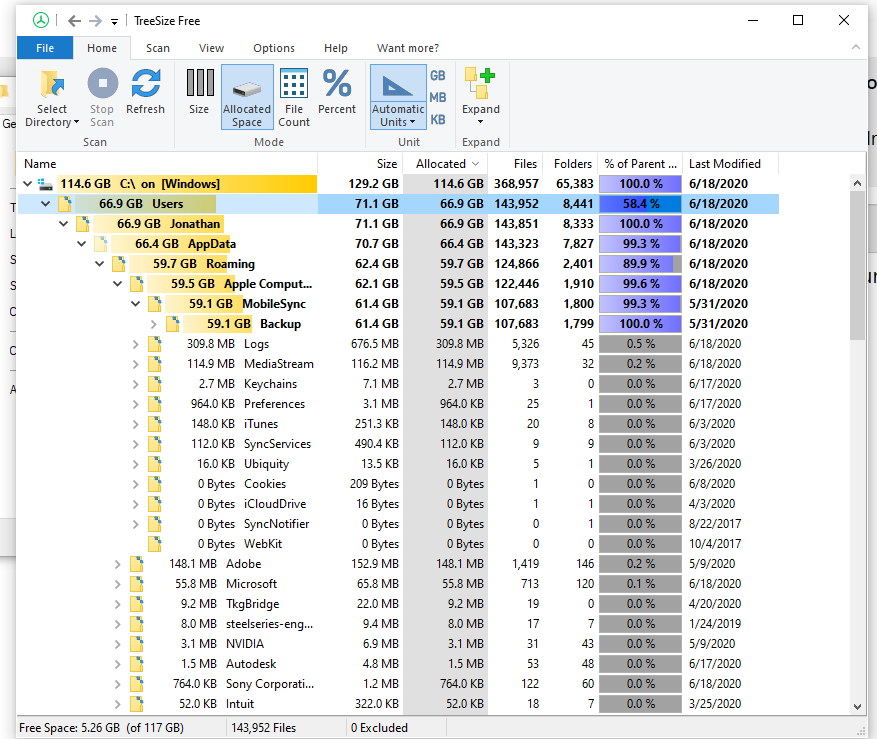Viewport: 877px width, 739px height.
Task: Navigate back with the left arrow
Action: (x=74, y=21)
